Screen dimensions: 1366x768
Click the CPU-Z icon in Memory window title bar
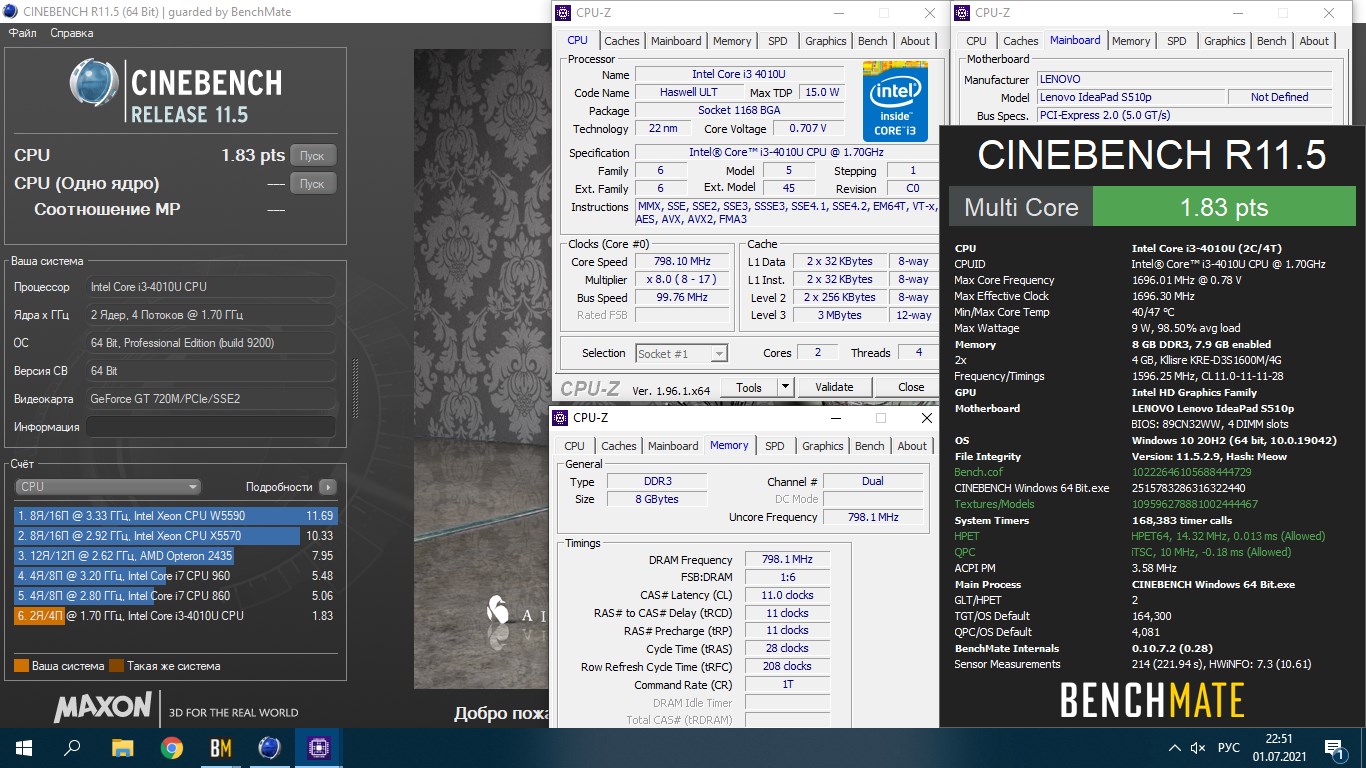[x=560, y=417]
